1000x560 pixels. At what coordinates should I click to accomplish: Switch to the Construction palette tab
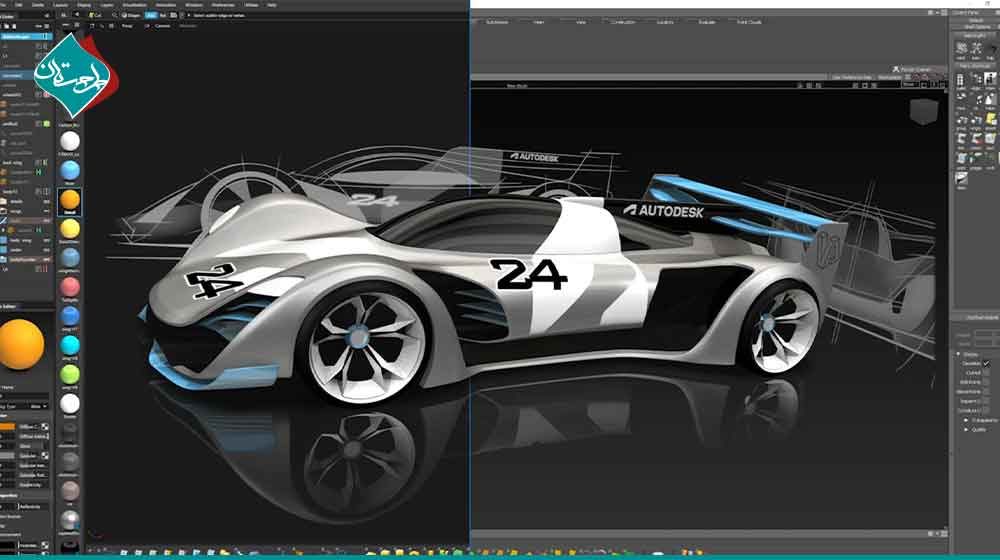(622, 22)
